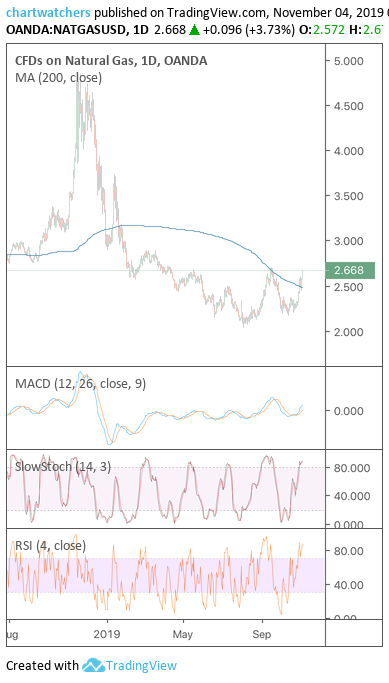Click the 3.000 price axis label
Screen dimensions: 389x683
coord(348,241)
